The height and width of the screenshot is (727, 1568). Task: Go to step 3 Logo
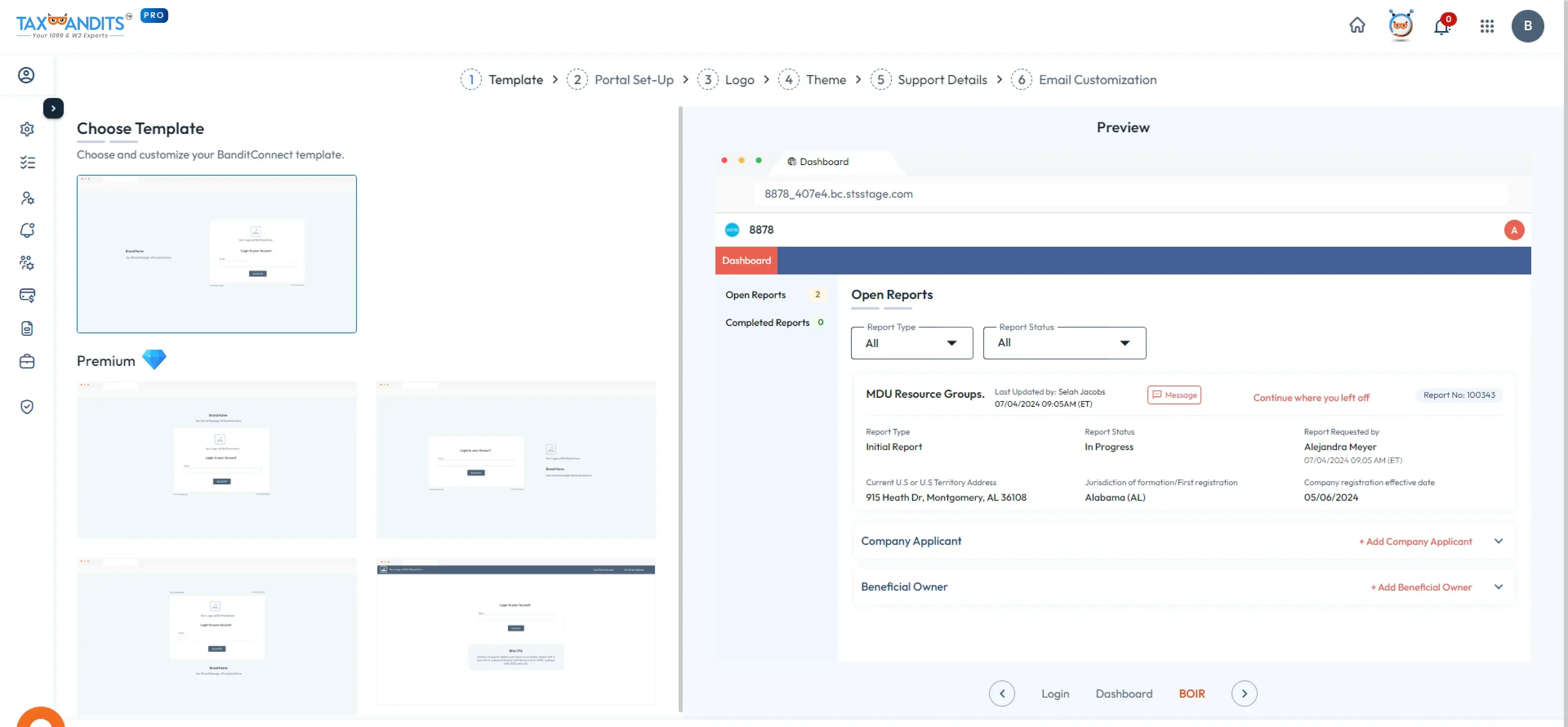tap(726, 80)
